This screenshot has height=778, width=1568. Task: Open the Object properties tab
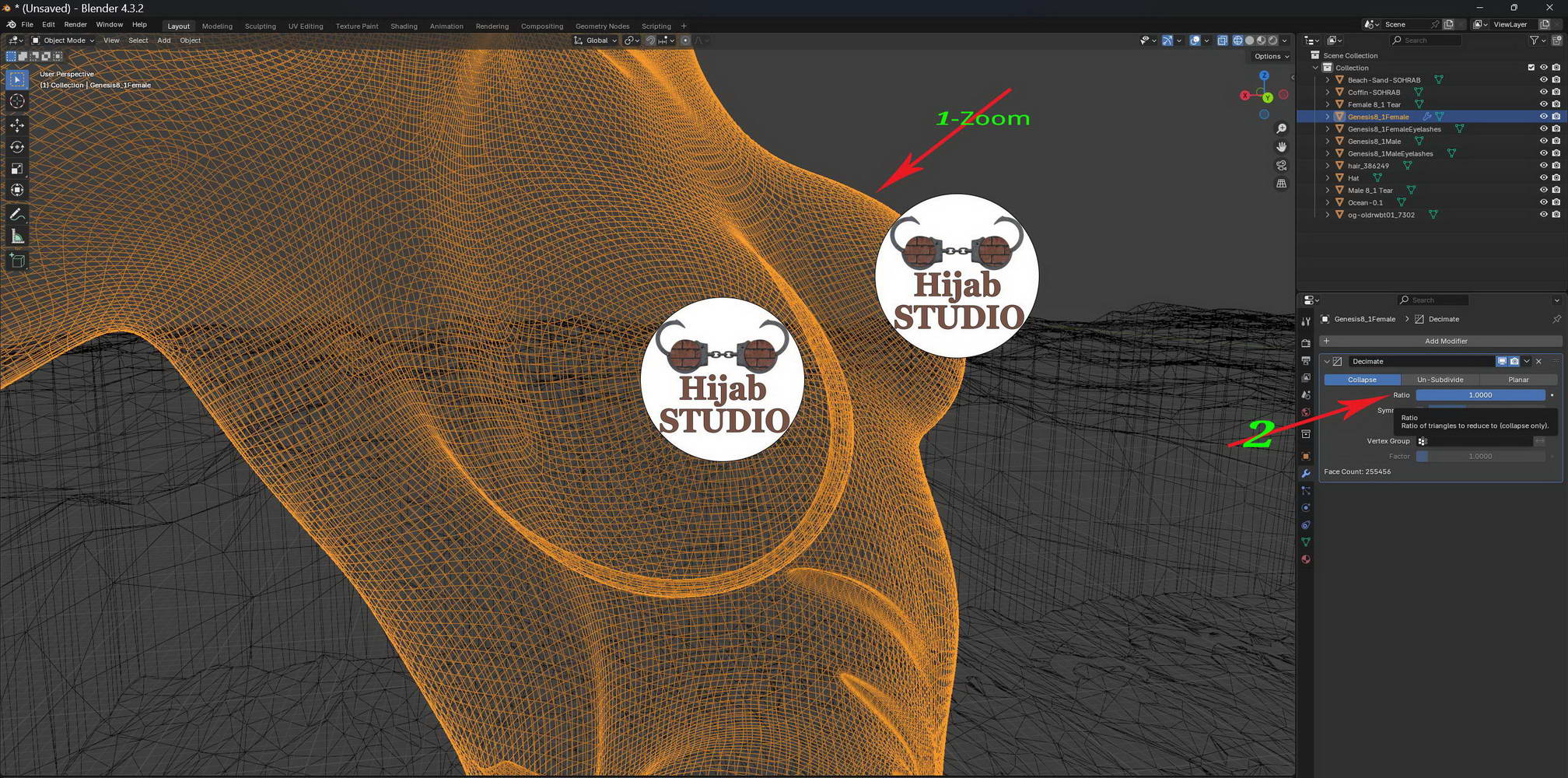[x=1306, y=456]
